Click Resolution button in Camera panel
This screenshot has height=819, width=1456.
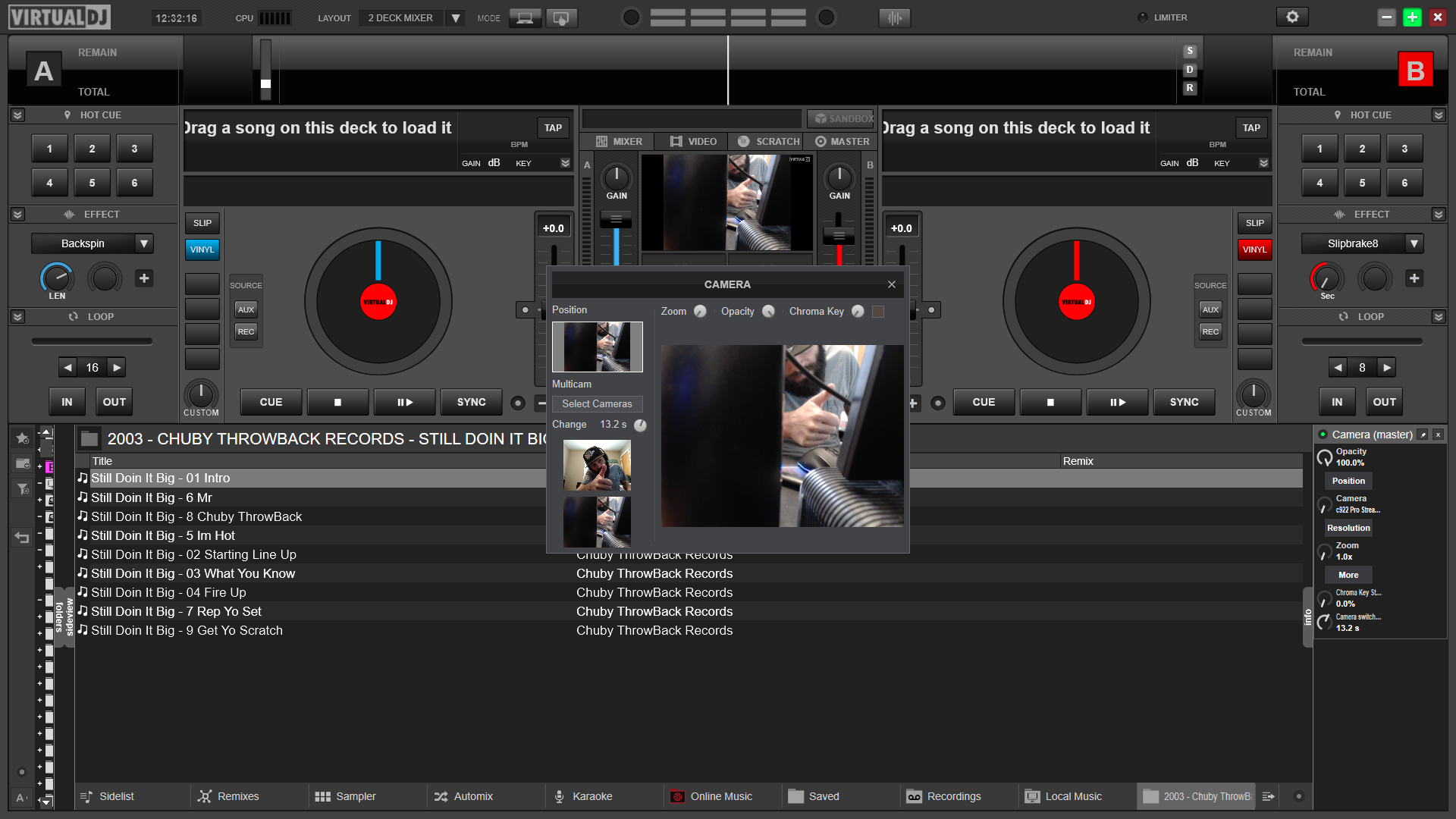pos(1348,528)
